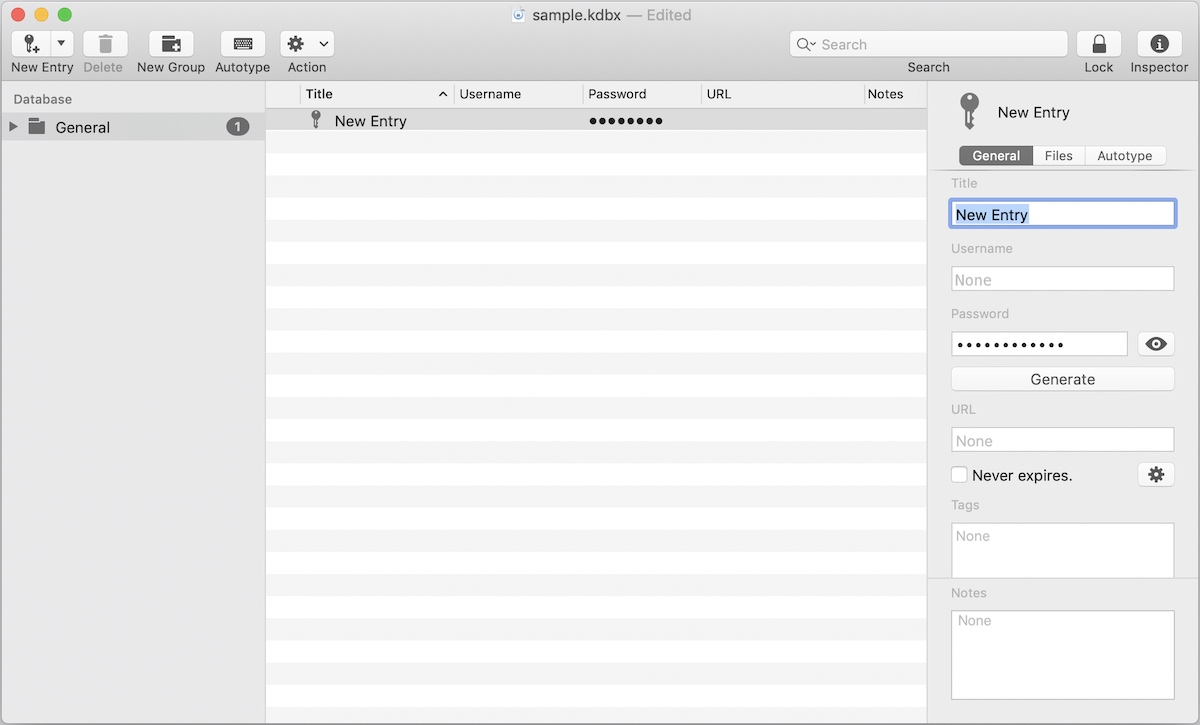Open expiry settings gear beside Never expires

1156,475
